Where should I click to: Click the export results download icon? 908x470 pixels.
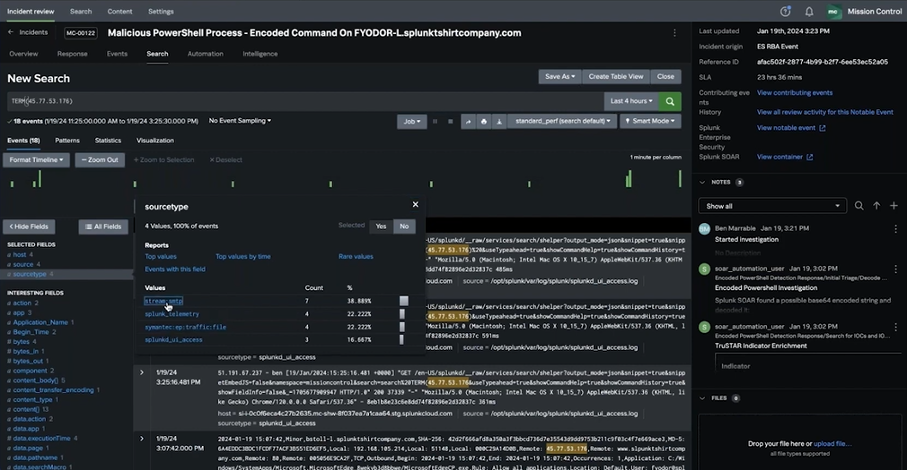point(500,121)
